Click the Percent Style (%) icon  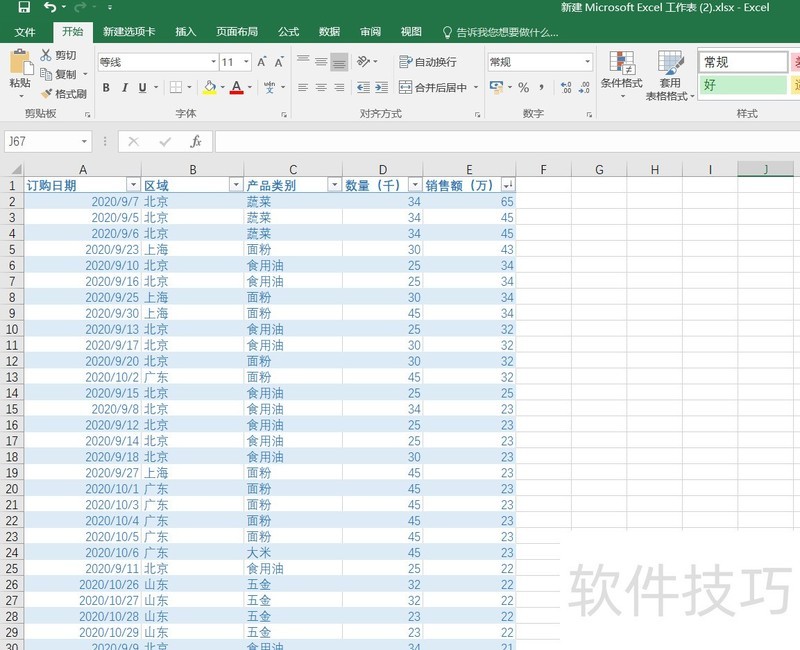pos(523,88)
